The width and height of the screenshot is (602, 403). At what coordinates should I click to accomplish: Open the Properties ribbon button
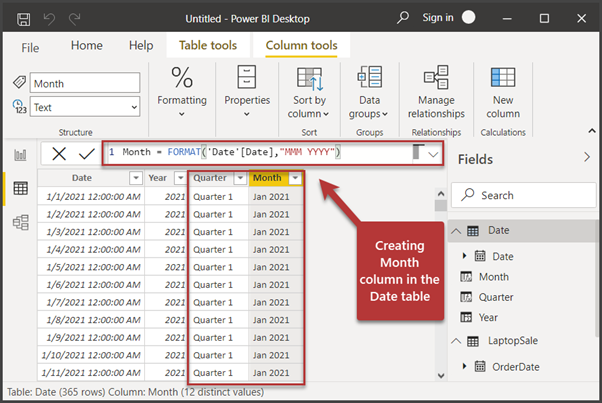click(247, 91)
